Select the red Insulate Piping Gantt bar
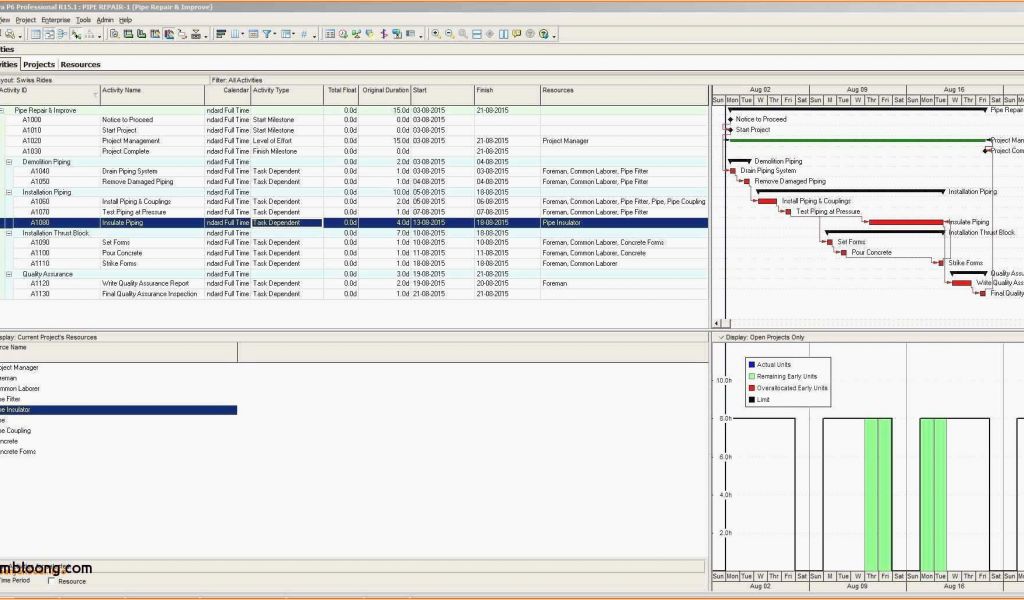Image resolution: width=1024 pixels, height=600 pixels. pos(906,222)
